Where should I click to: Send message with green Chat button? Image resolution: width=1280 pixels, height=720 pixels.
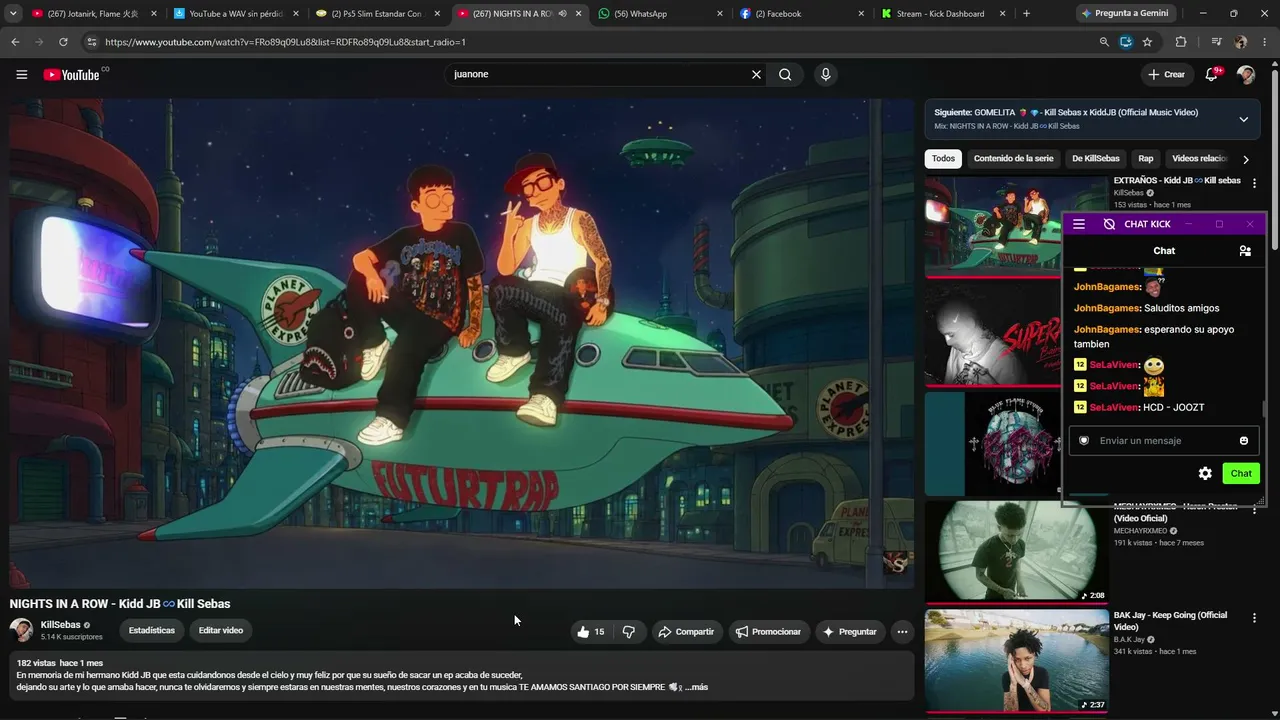(x=1241, y=473)
